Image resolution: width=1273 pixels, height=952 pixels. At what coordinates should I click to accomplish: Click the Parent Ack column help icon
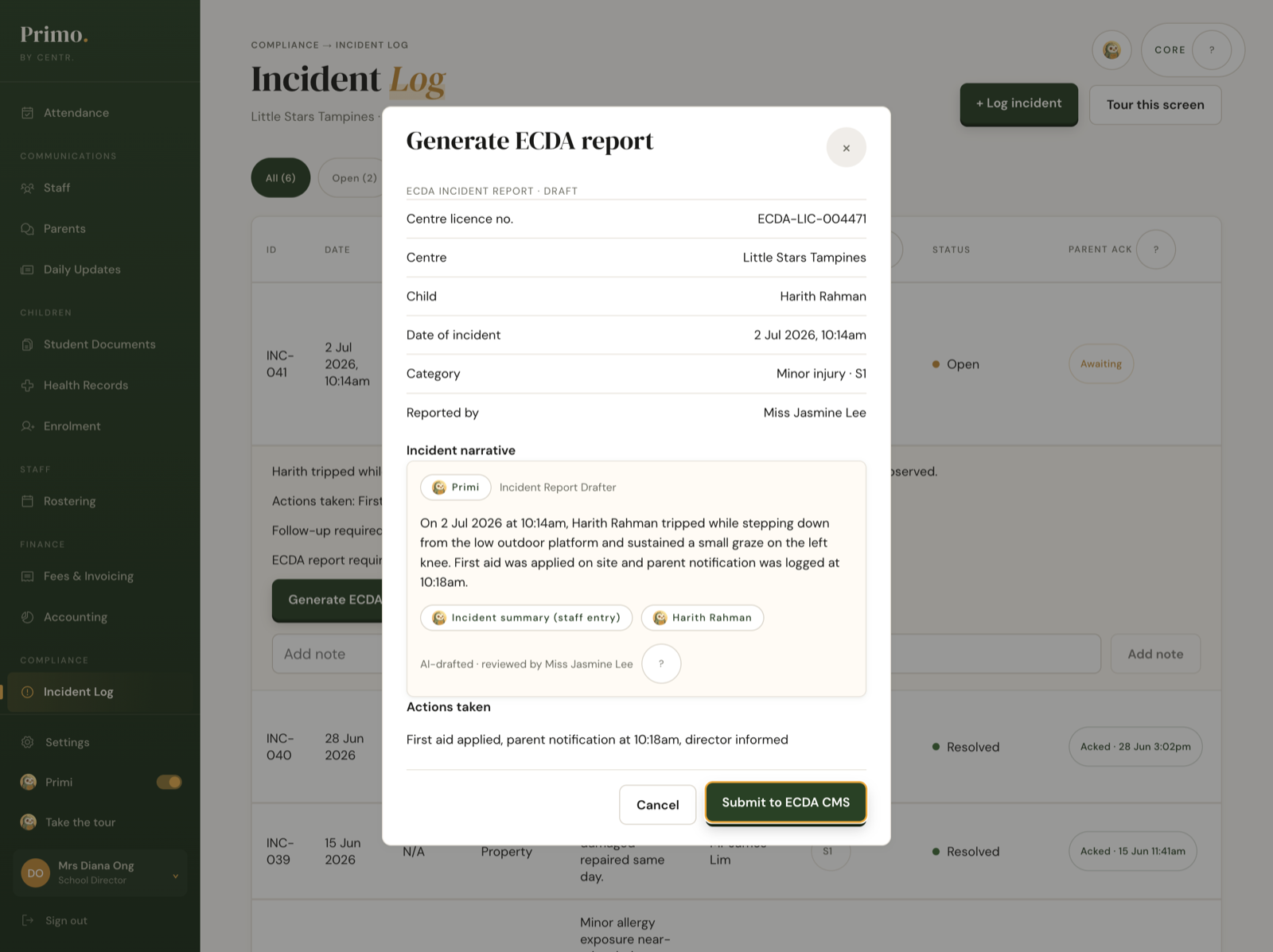point(1156,250)
